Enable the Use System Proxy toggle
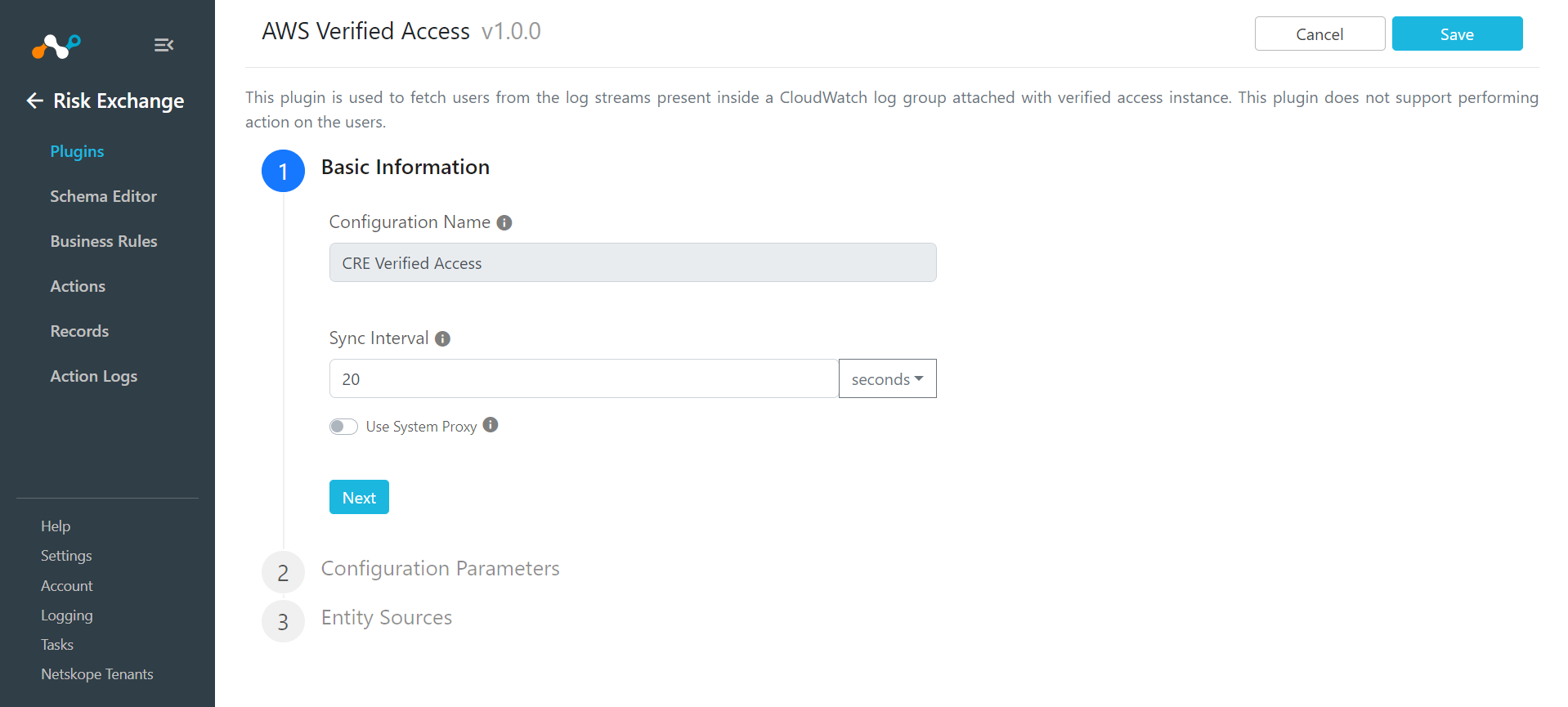Viewport: 1568px width, 707px height. click(343, 427)
